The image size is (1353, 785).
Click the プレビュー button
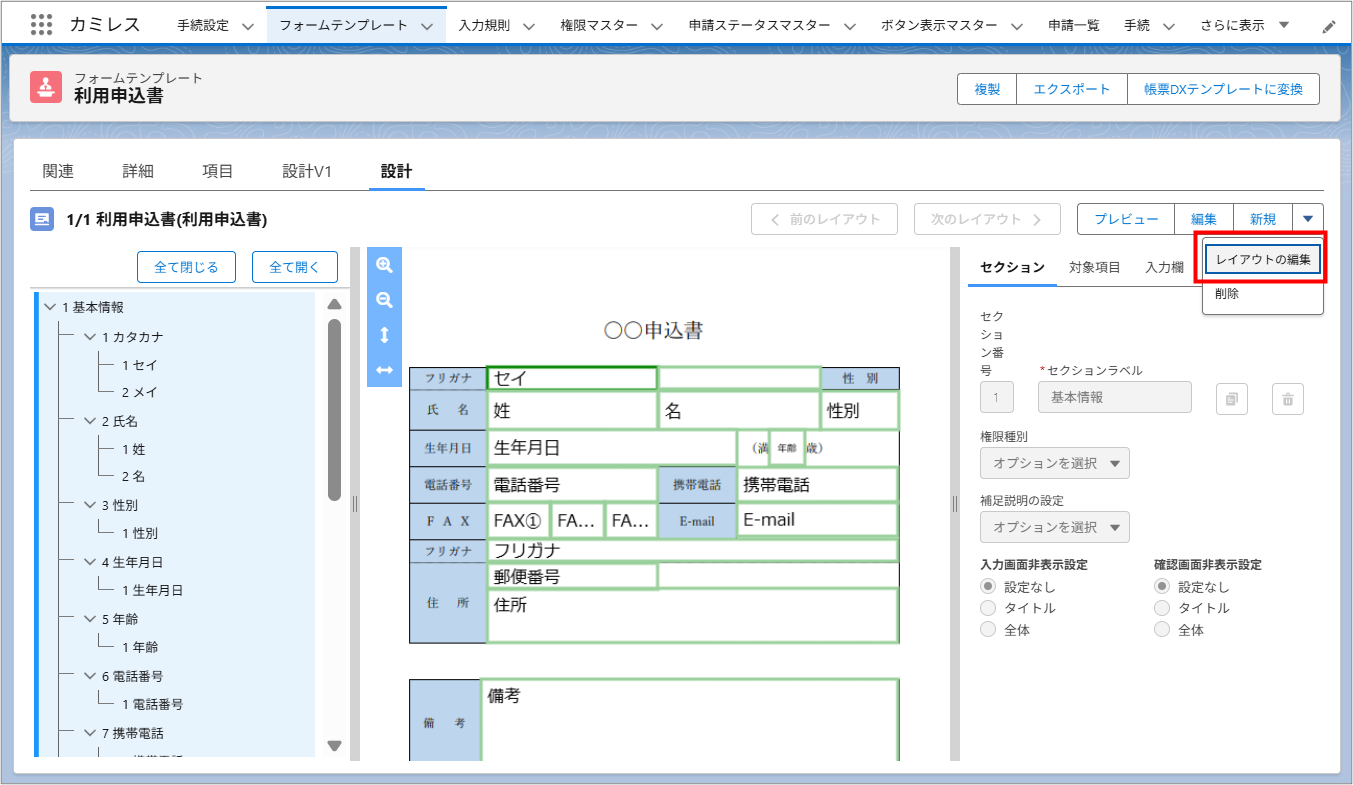pyautogui.click(x=1125, y=219)
